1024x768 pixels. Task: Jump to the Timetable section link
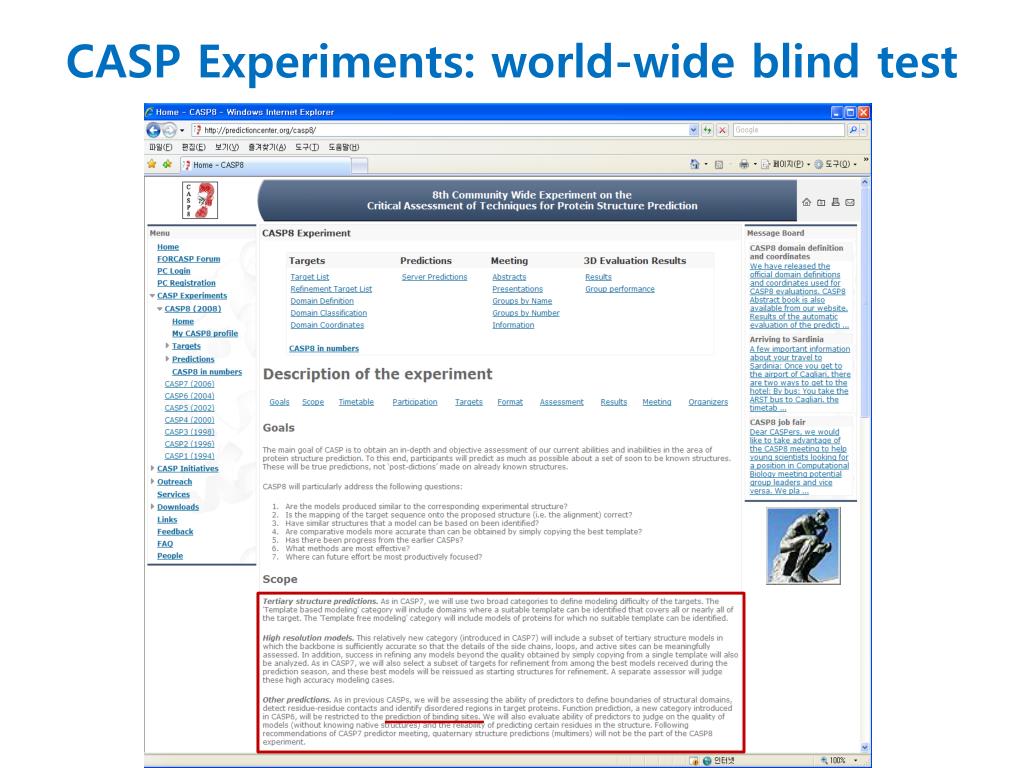point(356,402)
